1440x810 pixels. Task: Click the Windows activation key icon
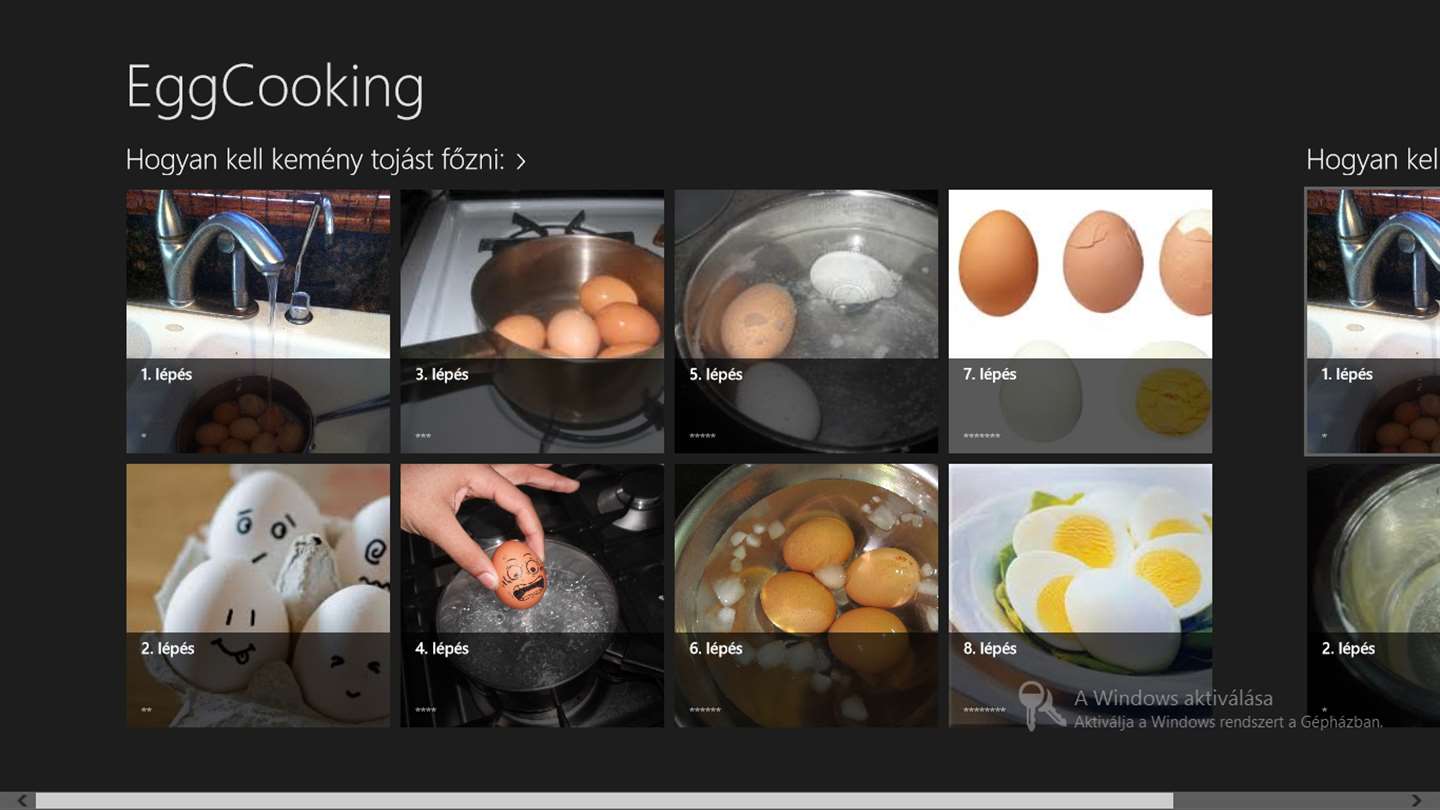point(1041,705)
